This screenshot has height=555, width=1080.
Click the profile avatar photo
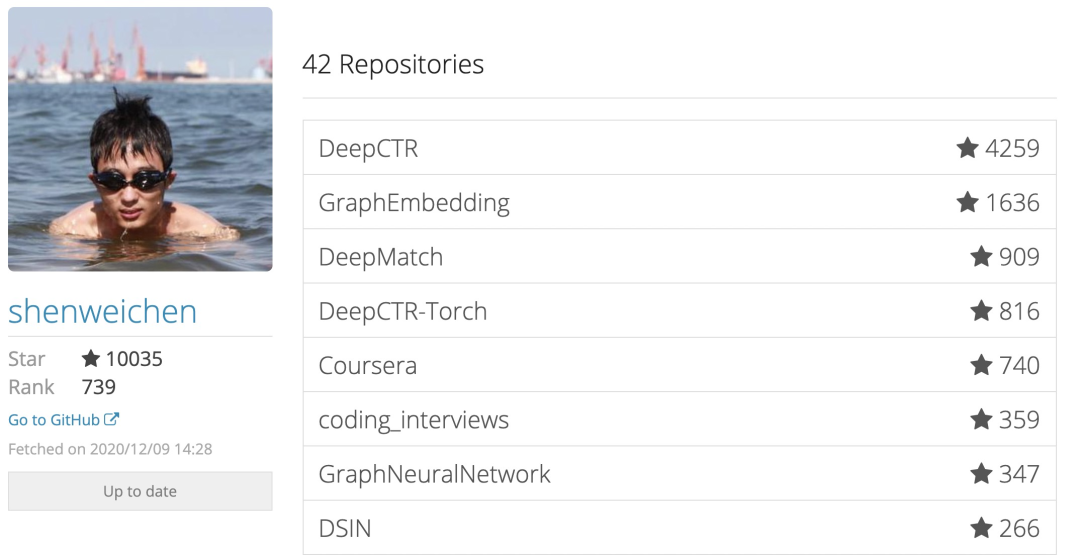click(140, 139)
